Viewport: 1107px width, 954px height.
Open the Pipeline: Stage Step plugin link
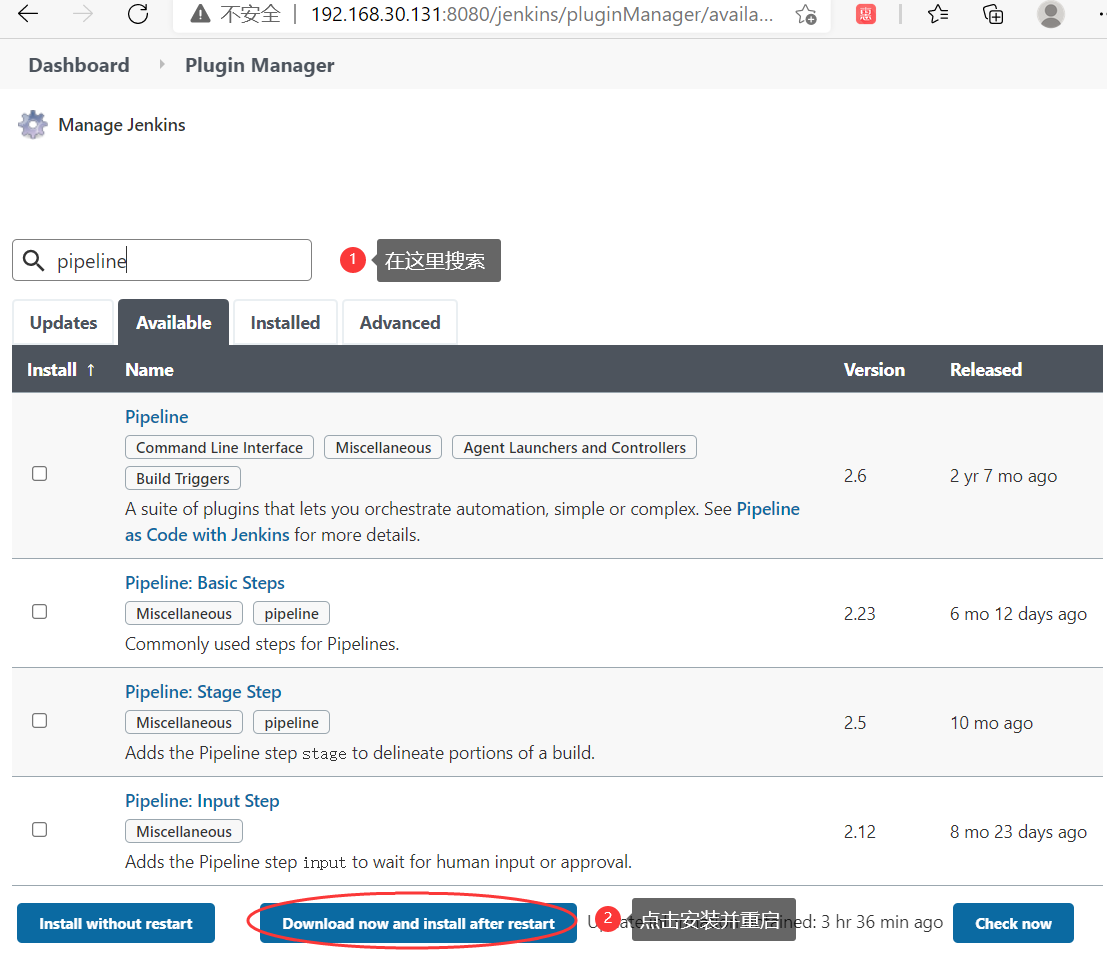[203, 691]
